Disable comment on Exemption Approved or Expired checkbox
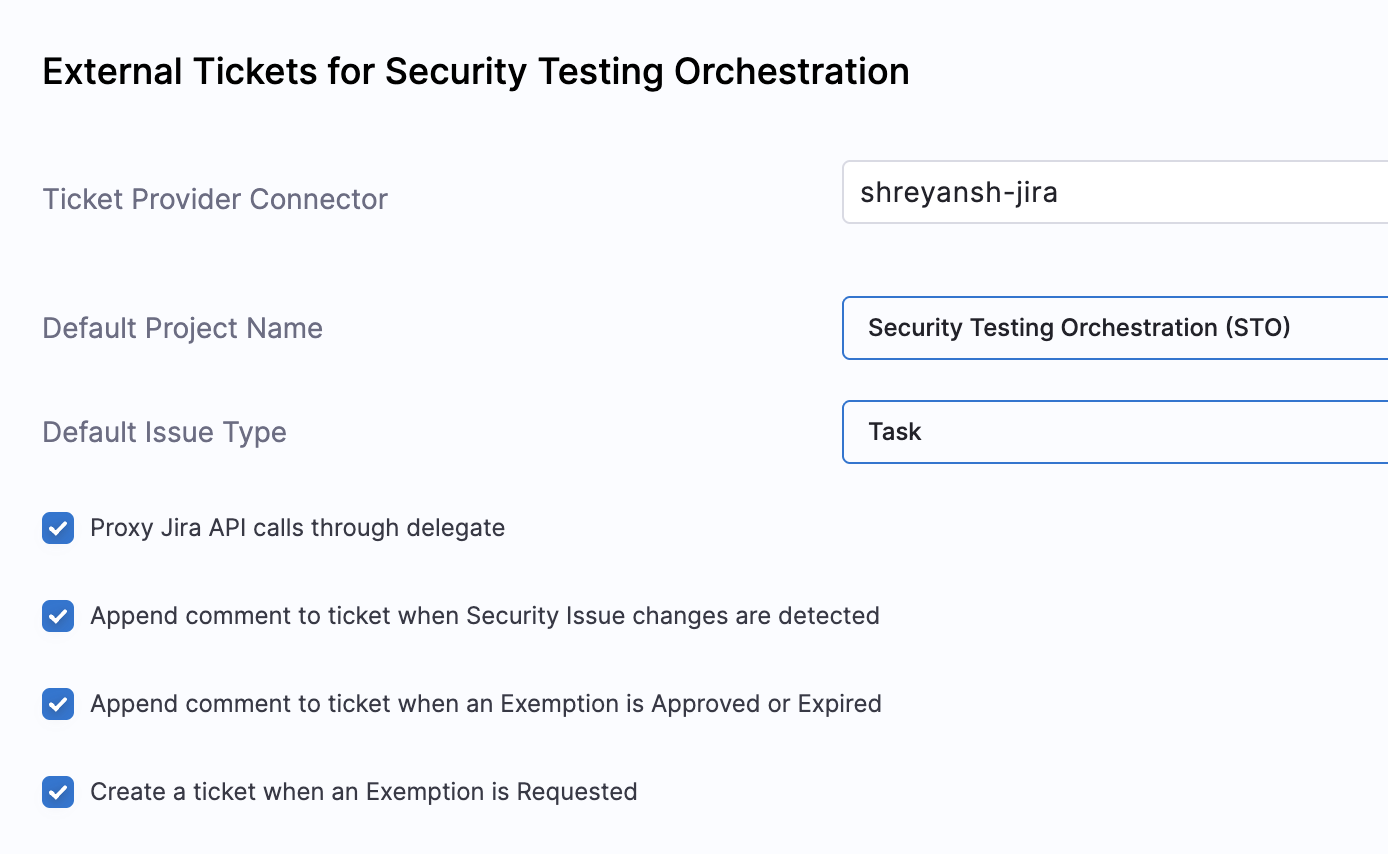This screenshot has width=1388, height=854. pyautogui.click(x=58, y=704)
